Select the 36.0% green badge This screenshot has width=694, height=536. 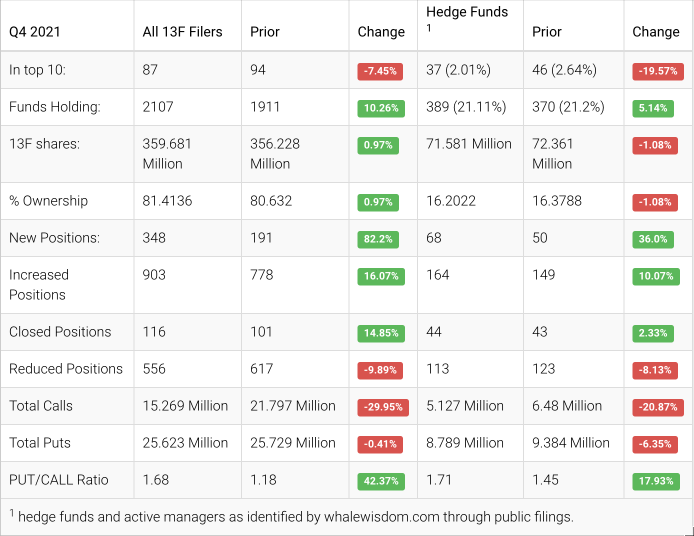[652, 239]
